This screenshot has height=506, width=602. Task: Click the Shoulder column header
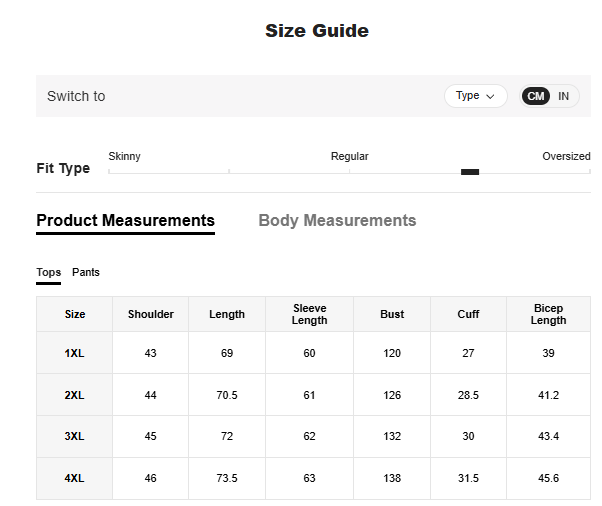click(151, 314)
